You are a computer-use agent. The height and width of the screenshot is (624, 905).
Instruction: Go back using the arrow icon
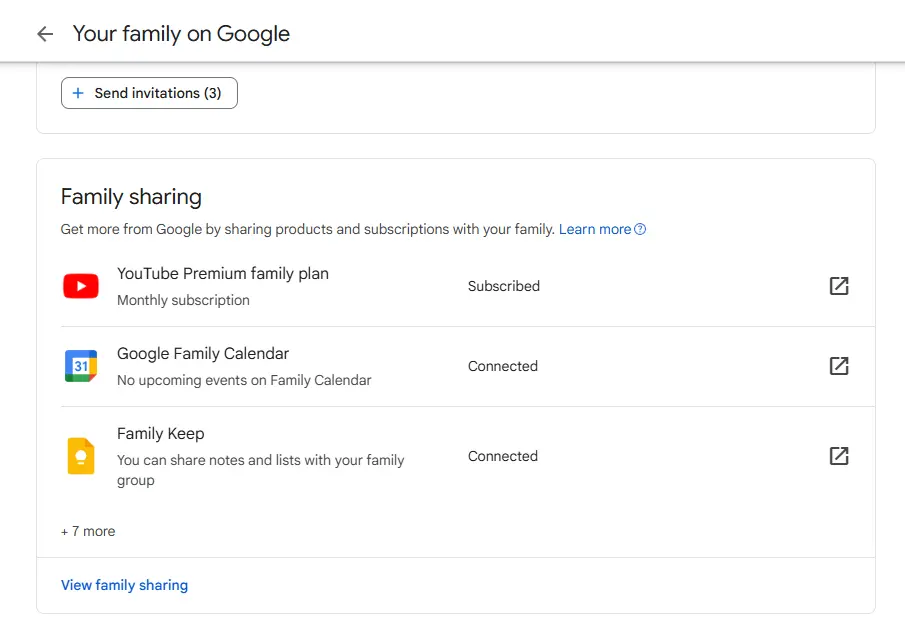click(x=45, y=34)
